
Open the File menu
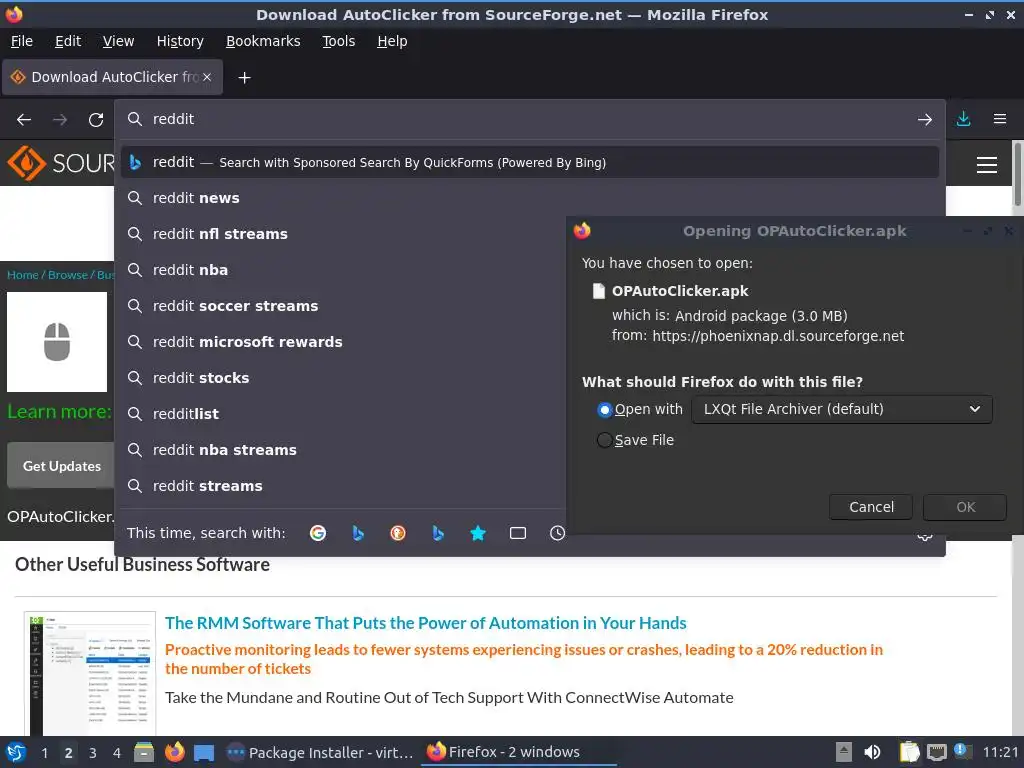pos(22,41)
